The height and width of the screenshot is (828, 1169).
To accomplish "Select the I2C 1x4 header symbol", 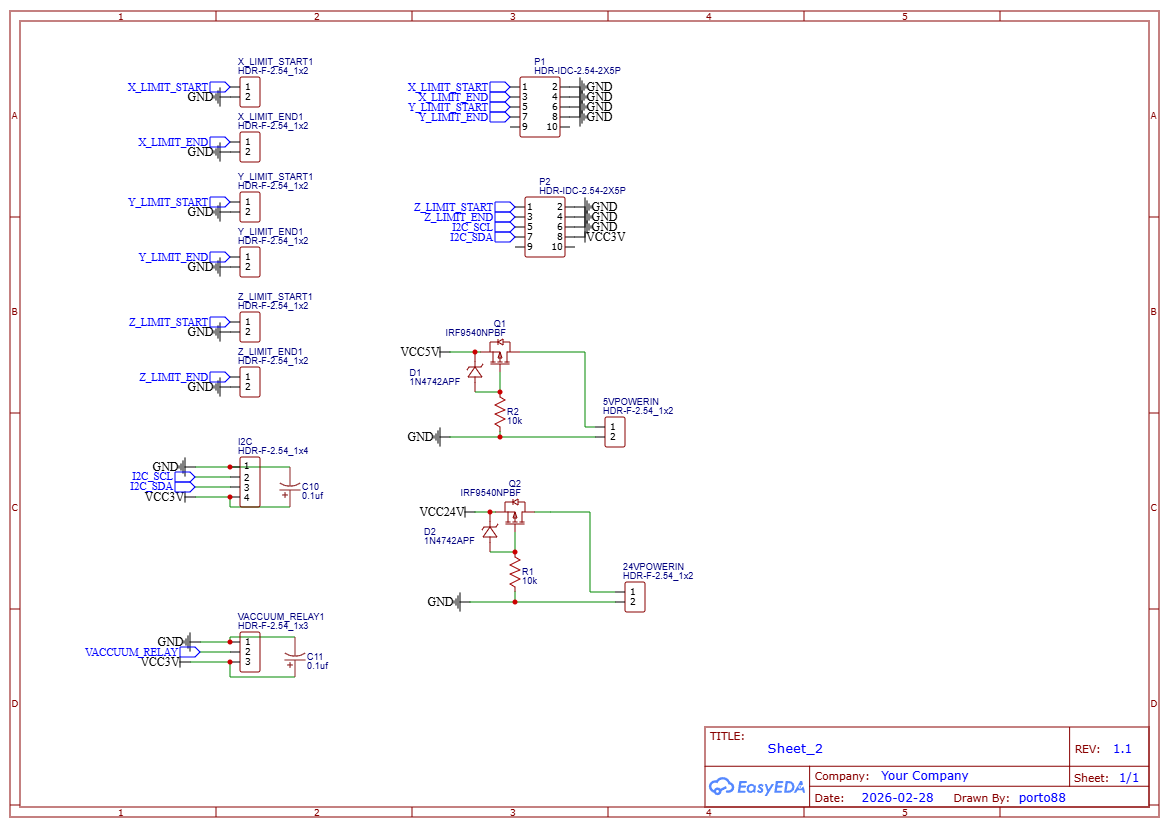I will point(250,482).
